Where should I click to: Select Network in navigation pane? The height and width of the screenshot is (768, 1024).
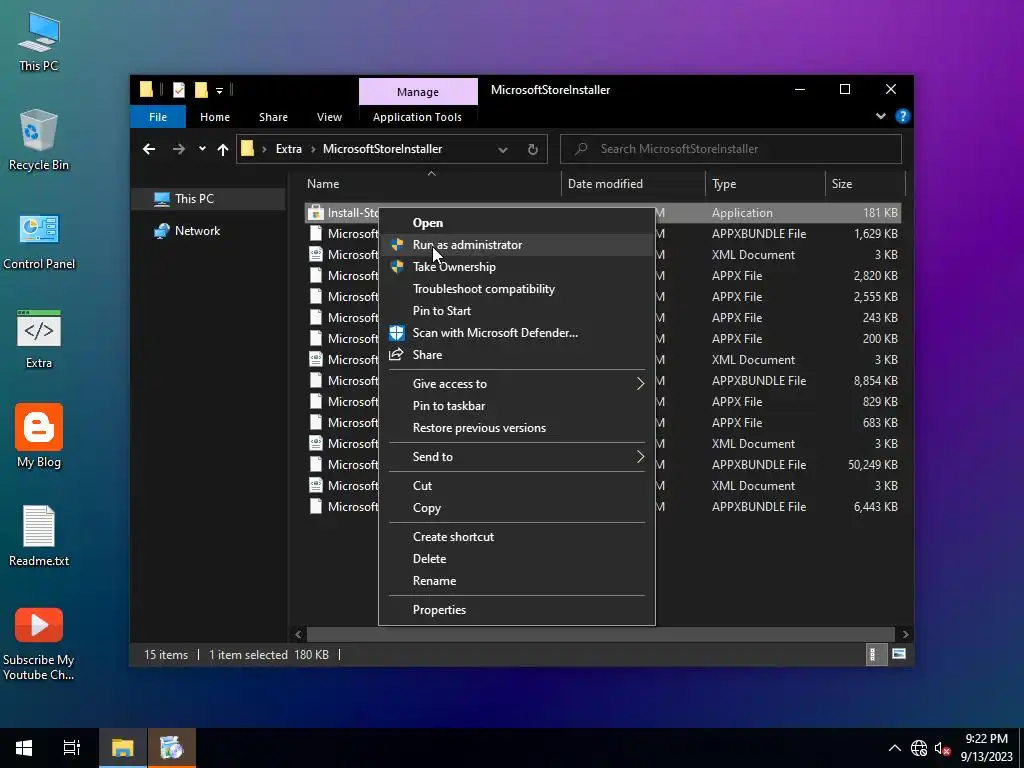(x=208, y=231)
